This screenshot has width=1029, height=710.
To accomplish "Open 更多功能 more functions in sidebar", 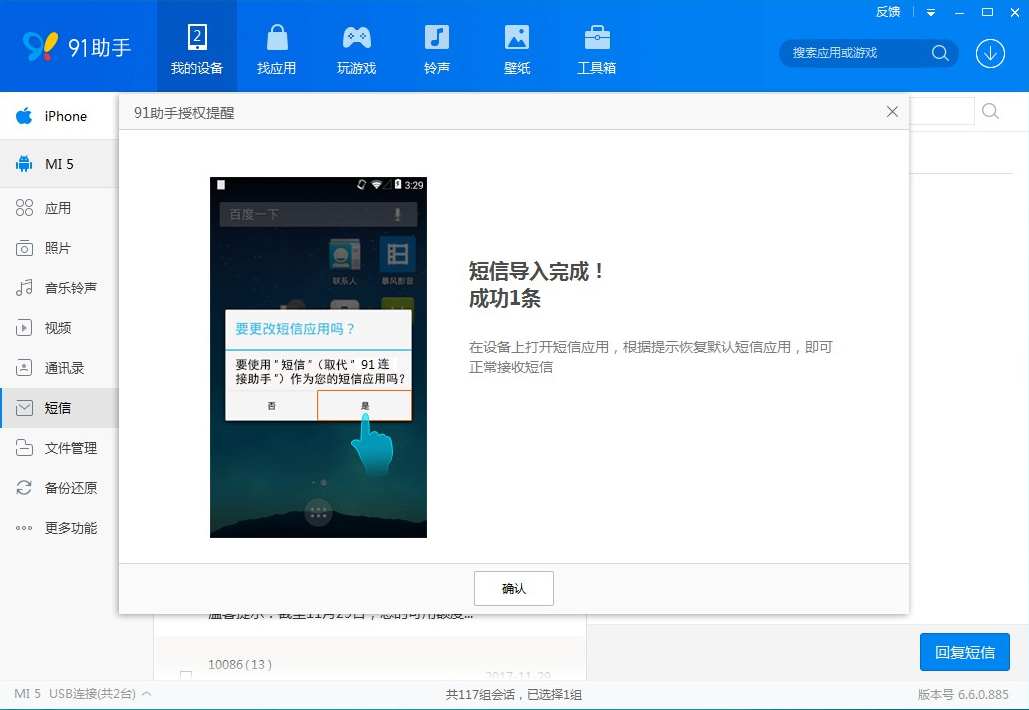I will point(59,528).
